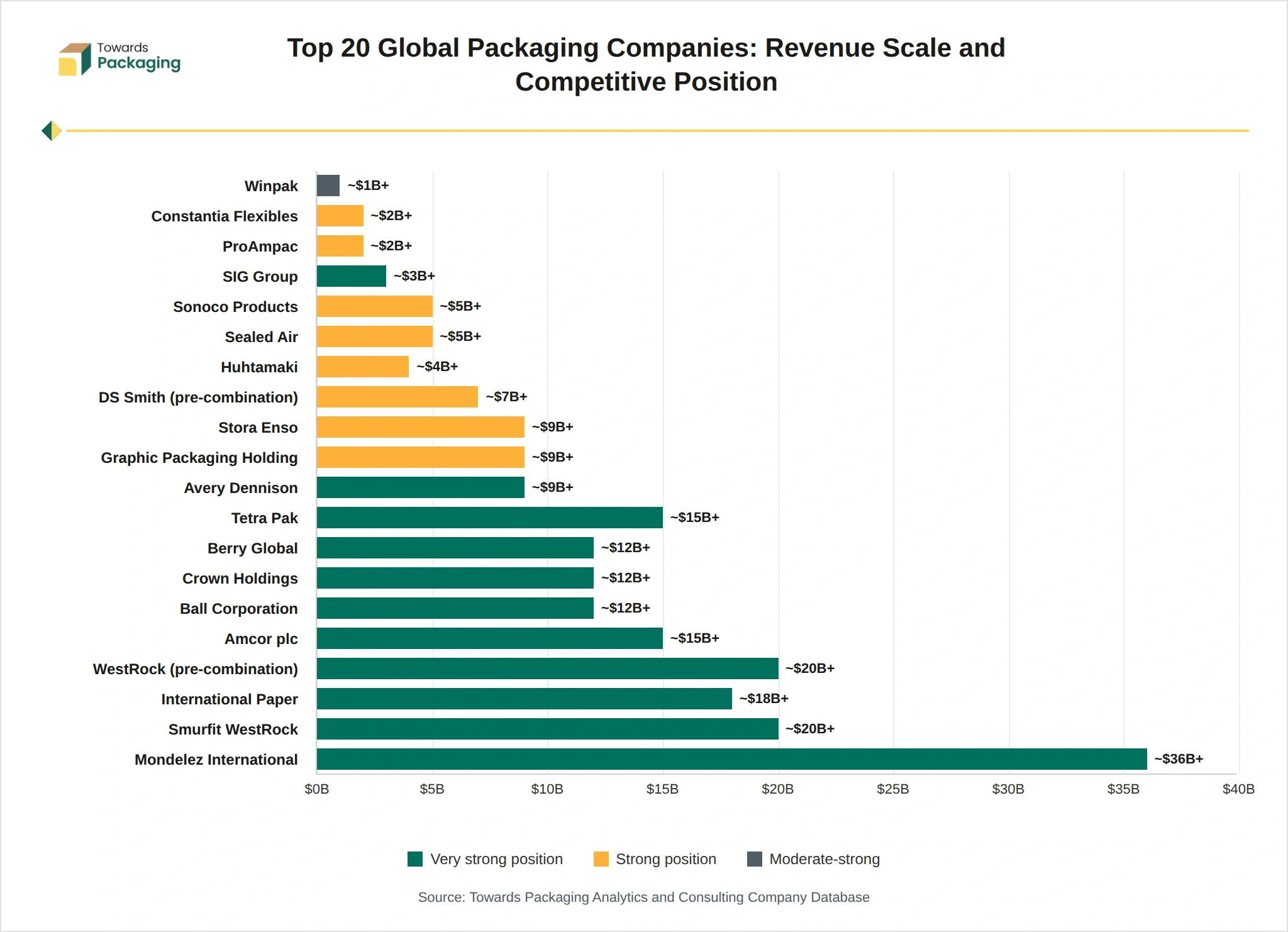
Task: Click the WestRock (pre-combination) label
Action: [x=196, y=669]
